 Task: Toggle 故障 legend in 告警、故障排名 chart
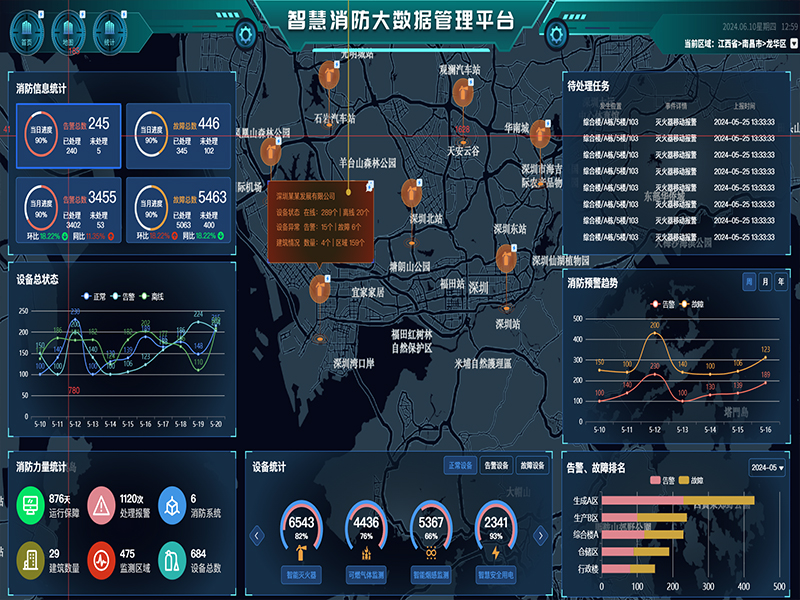point(691,480)
